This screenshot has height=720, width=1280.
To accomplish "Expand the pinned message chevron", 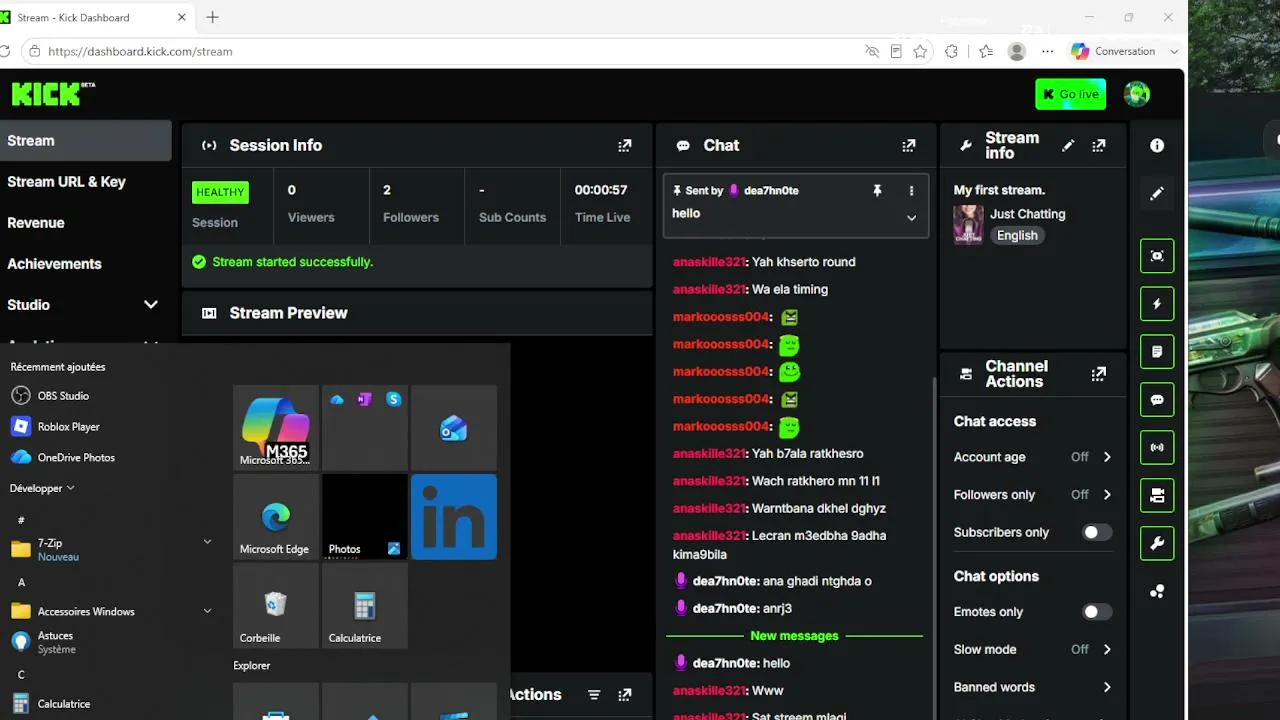I will [x=911, y=217].
